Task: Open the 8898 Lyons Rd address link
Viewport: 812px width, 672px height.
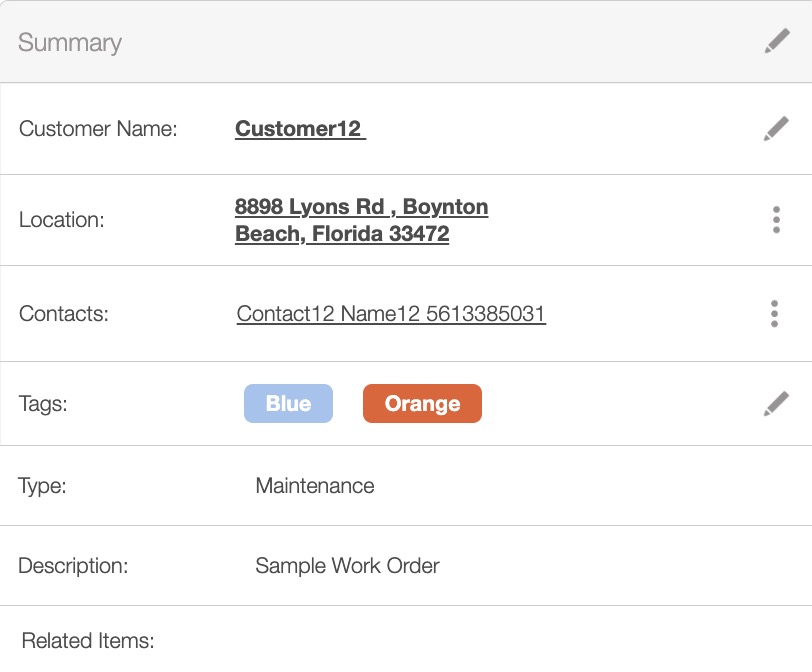Action: tap(361, 220)
